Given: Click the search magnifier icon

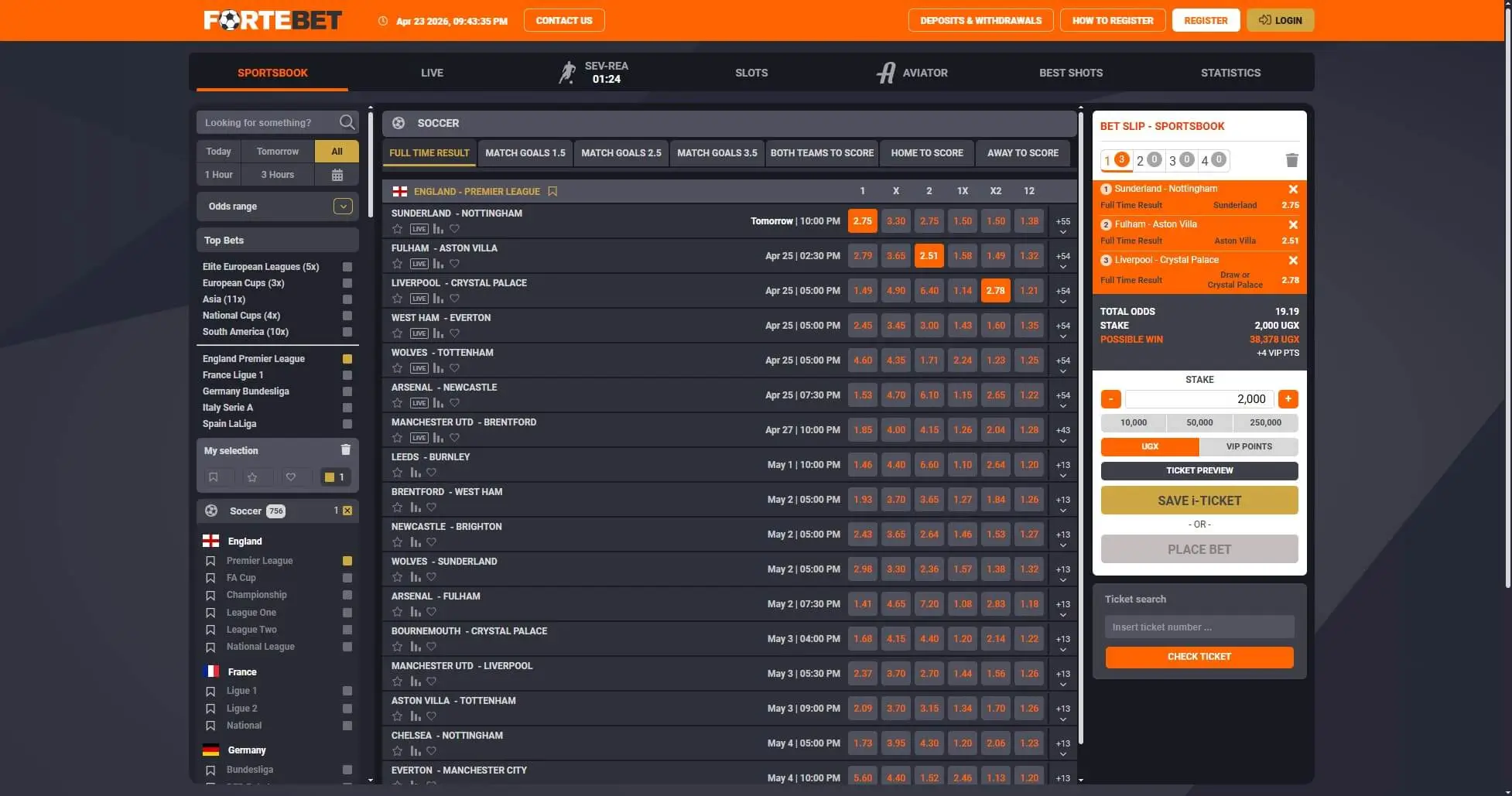Looking at the screenshot, I should pyautogui.click(x=347, y=122).
